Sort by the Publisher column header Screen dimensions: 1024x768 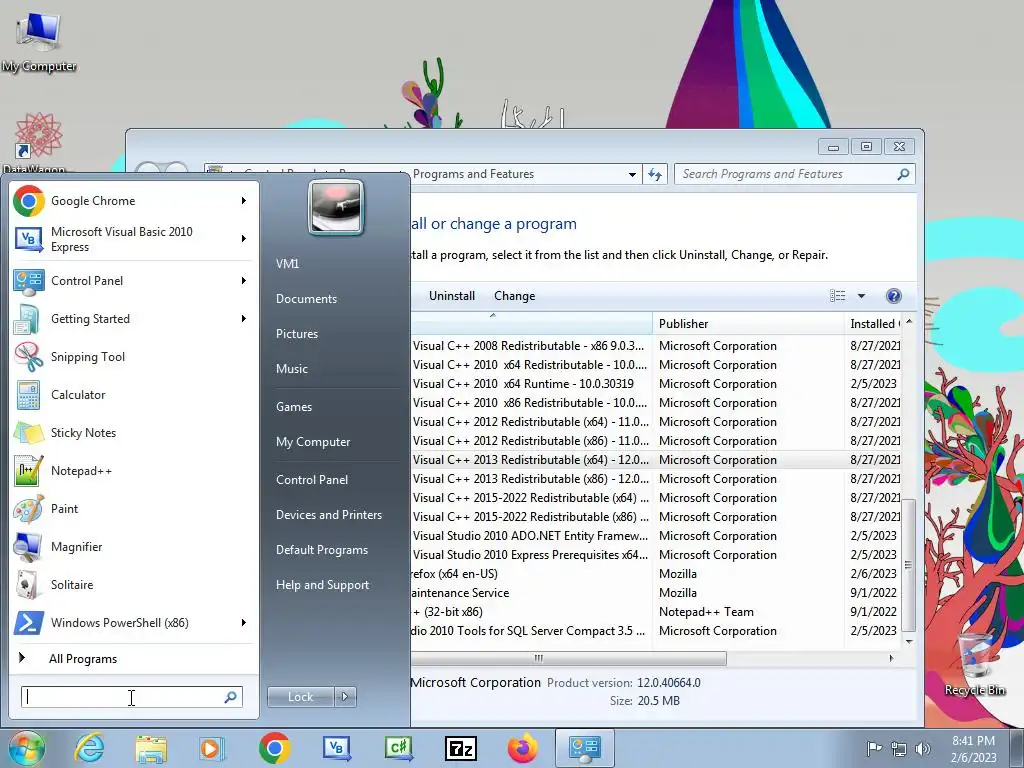tap(748, 324)
